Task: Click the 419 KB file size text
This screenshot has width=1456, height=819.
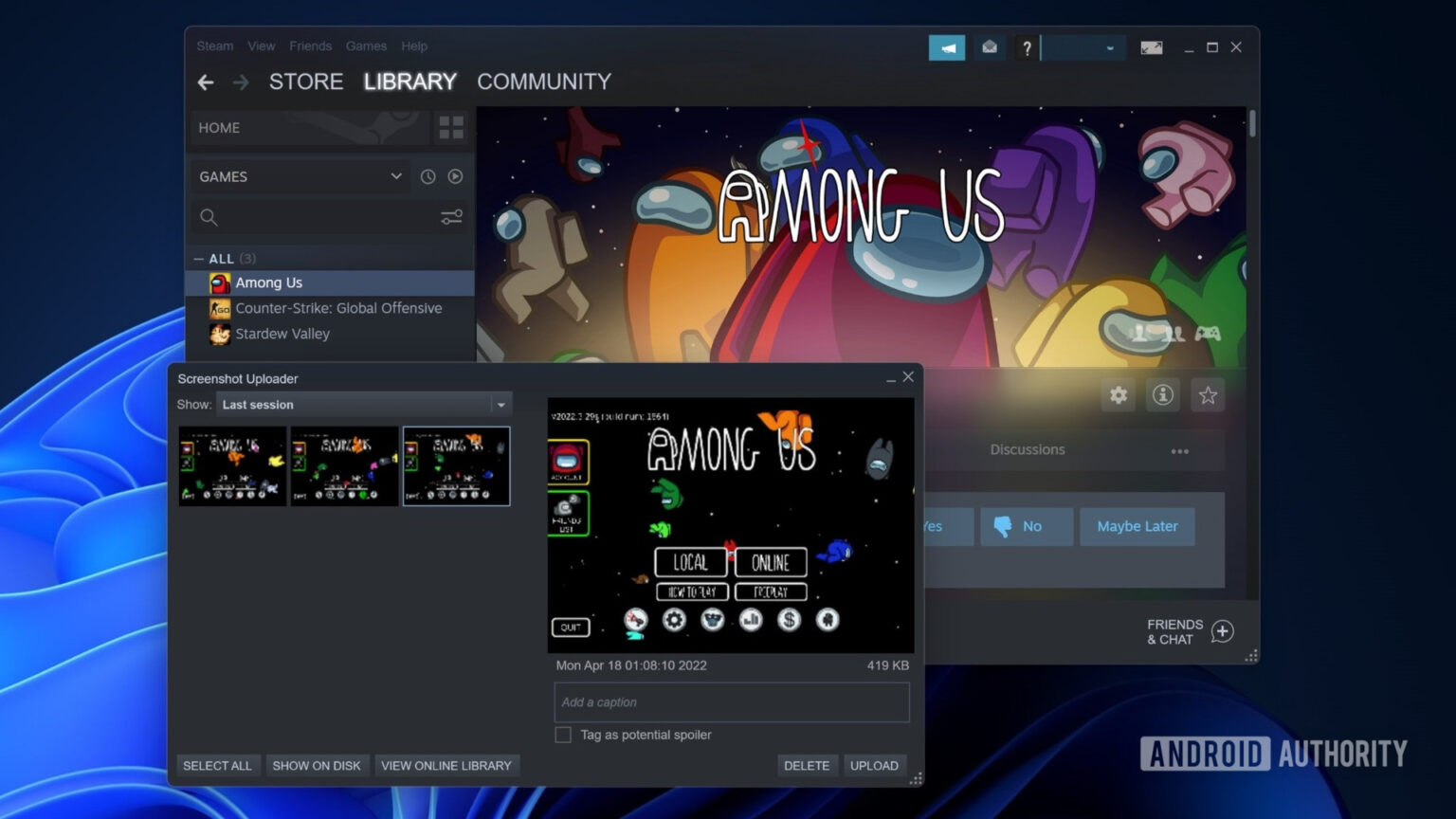Action: pyautogui.click(x=888, y=665)
